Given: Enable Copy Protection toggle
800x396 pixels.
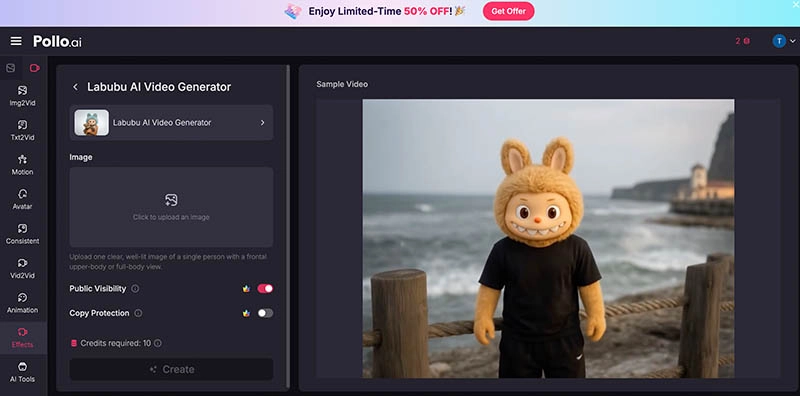Looking at the screenshot, I should [265, 313].
